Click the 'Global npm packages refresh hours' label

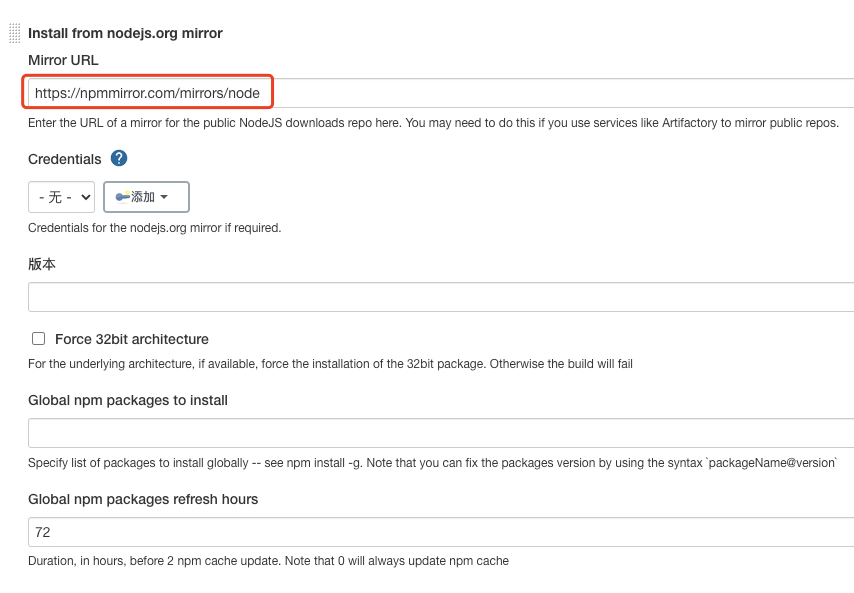(x=143, y=499)
